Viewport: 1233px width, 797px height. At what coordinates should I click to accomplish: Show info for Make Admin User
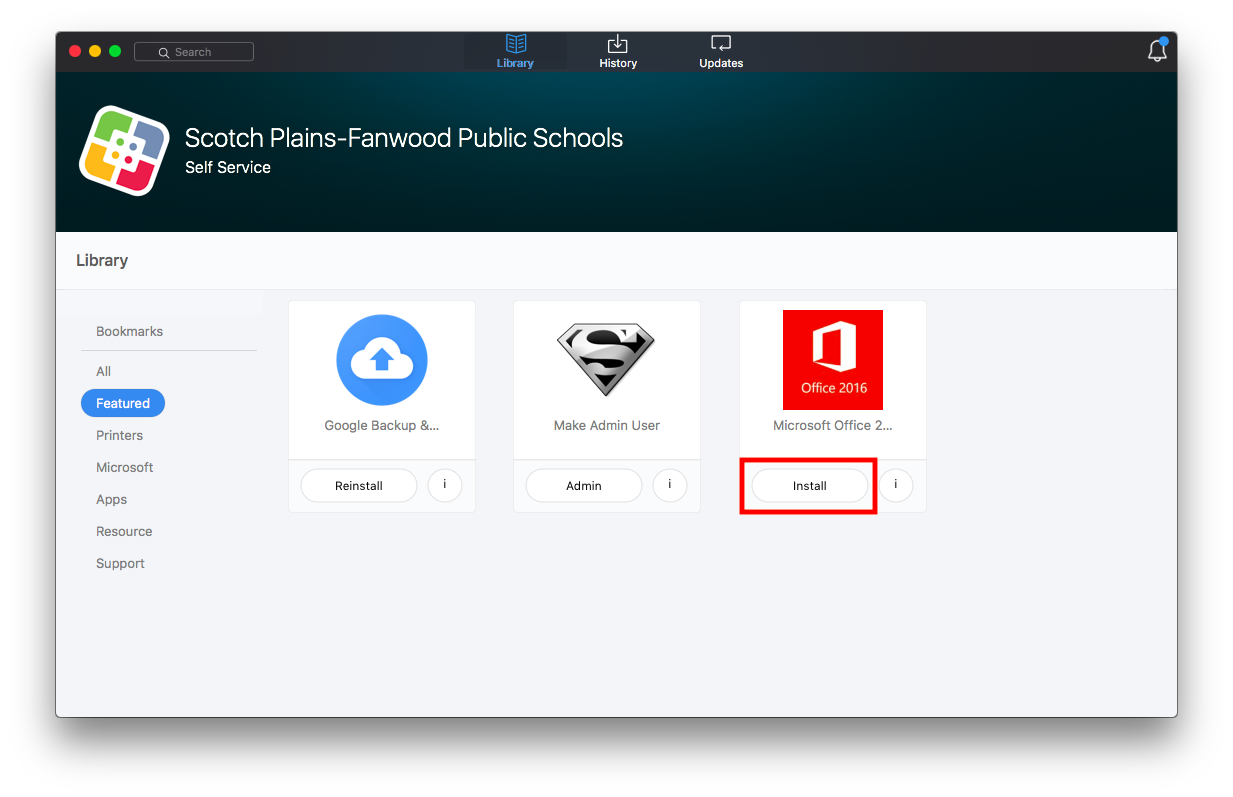coord(670,485)
